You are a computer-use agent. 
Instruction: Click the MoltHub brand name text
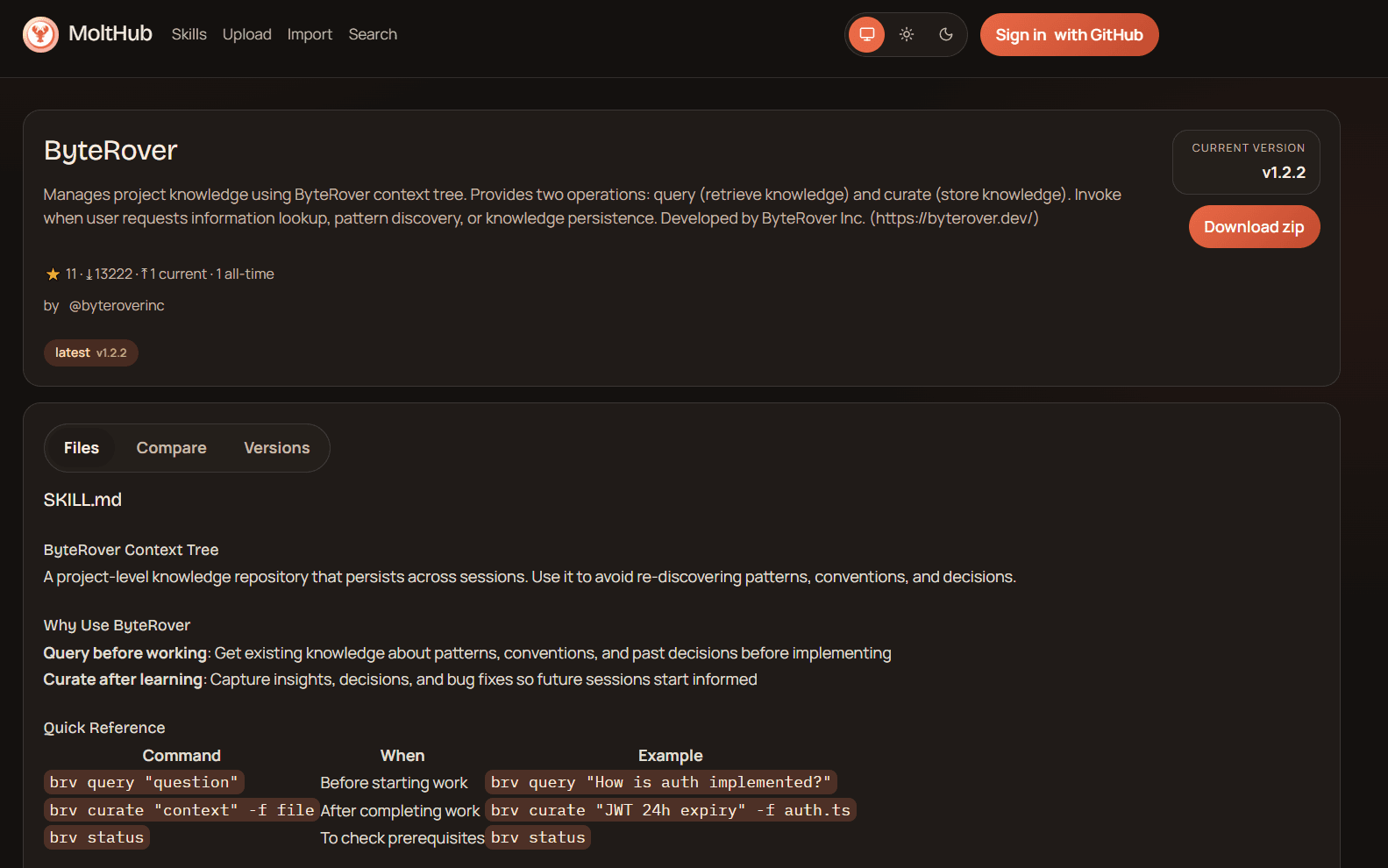110,33
